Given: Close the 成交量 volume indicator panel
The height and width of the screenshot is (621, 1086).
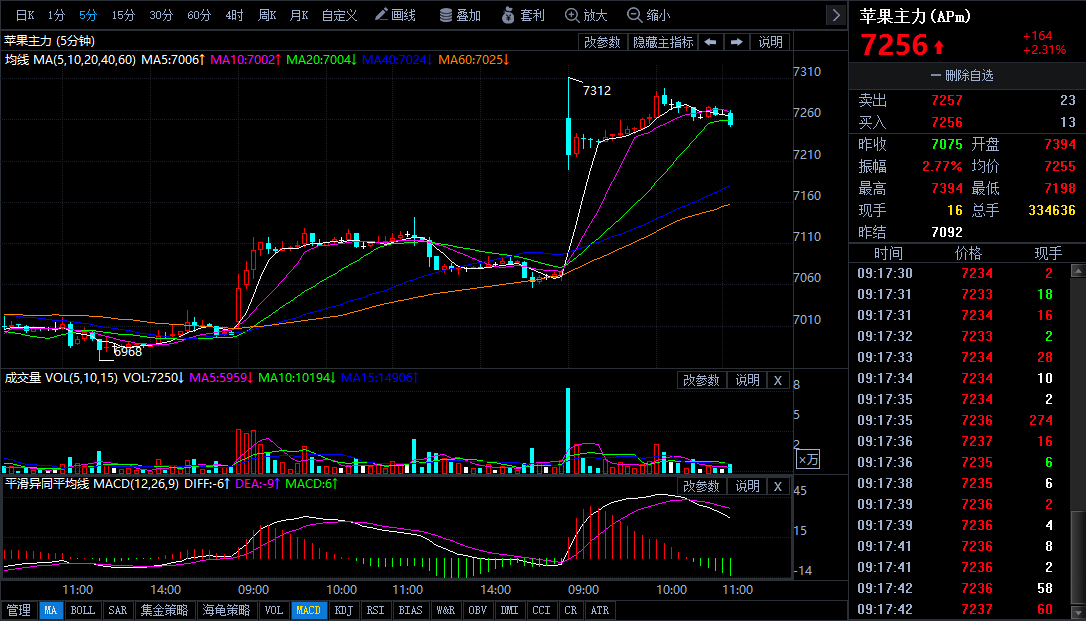Looking at the screenshot, I should pyautogui.click(x=778, y=380).
